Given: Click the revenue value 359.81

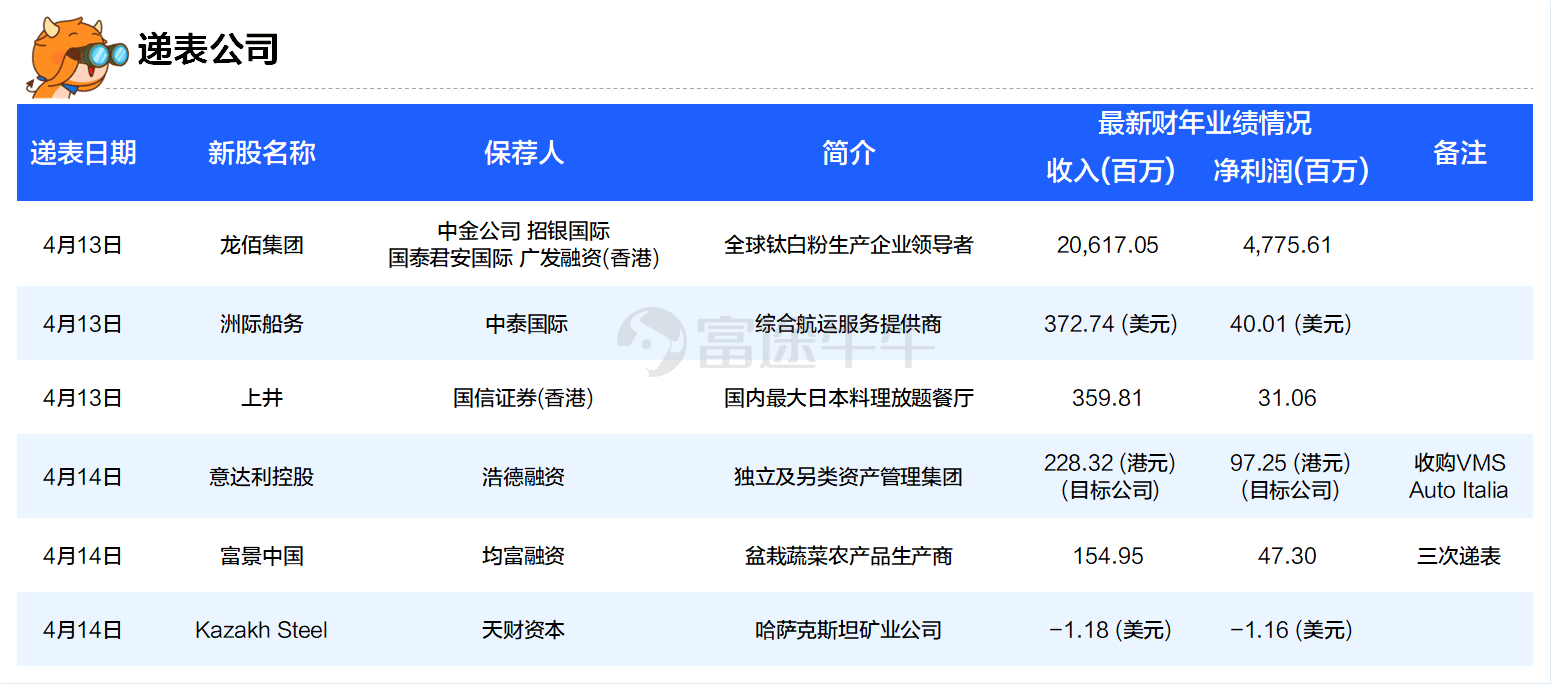Looking at the screenshot, I should click(1108, 398).
